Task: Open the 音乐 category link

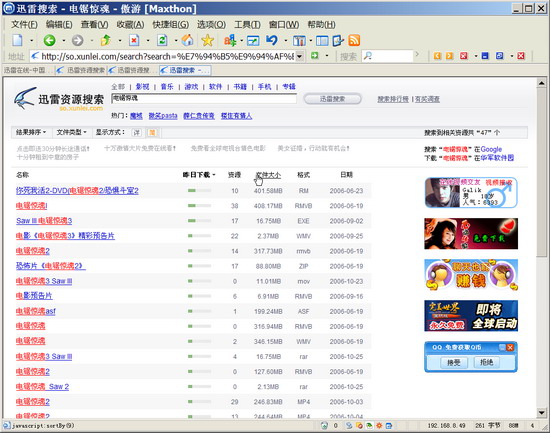Action: [167, 87]
